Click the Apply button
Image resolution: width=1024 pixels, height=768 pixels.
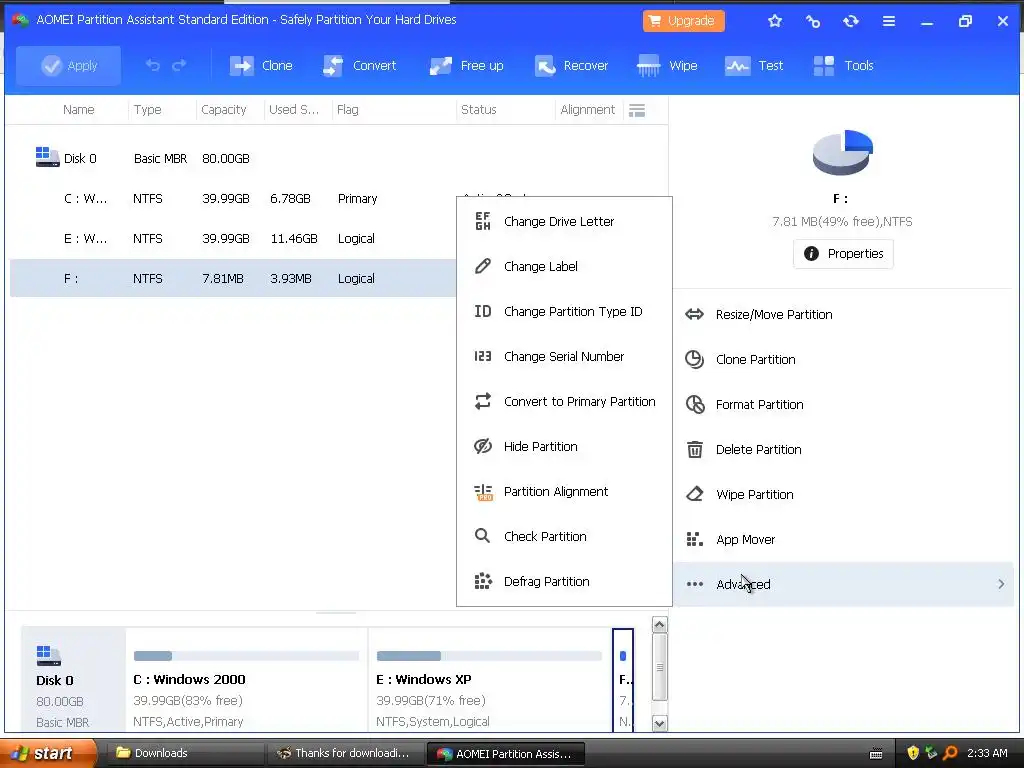click(69, 66)
